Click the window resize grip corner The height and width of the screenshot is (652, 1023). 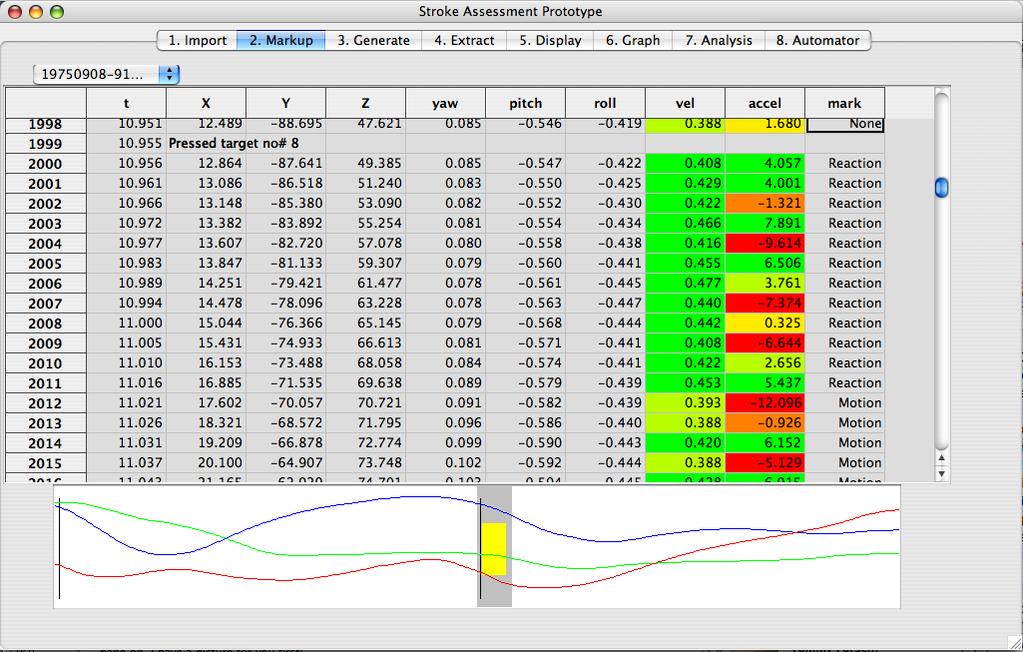[x=1013, y=643]
